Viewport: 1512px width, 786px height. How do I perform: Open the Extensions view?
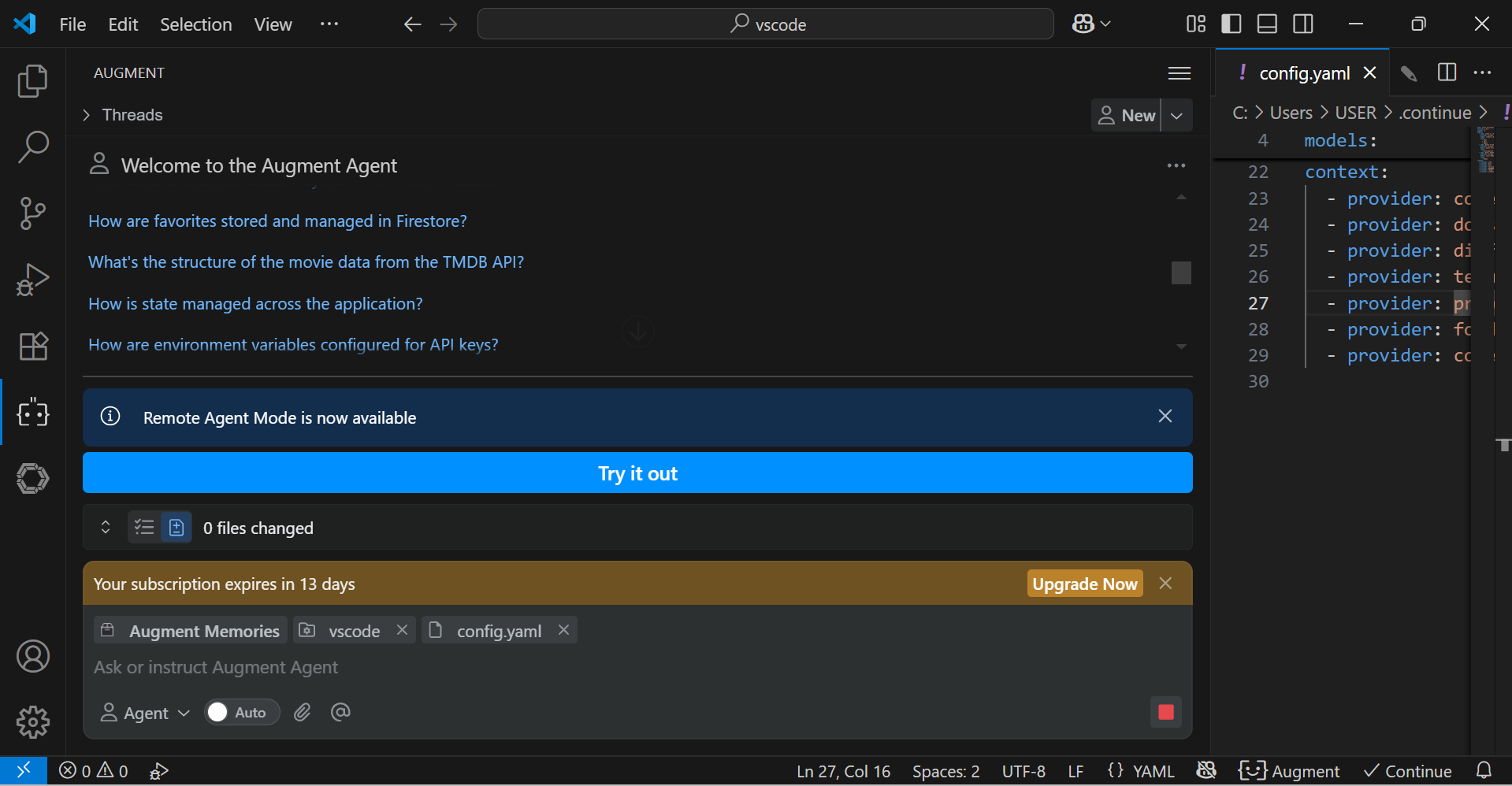(32, 346)
